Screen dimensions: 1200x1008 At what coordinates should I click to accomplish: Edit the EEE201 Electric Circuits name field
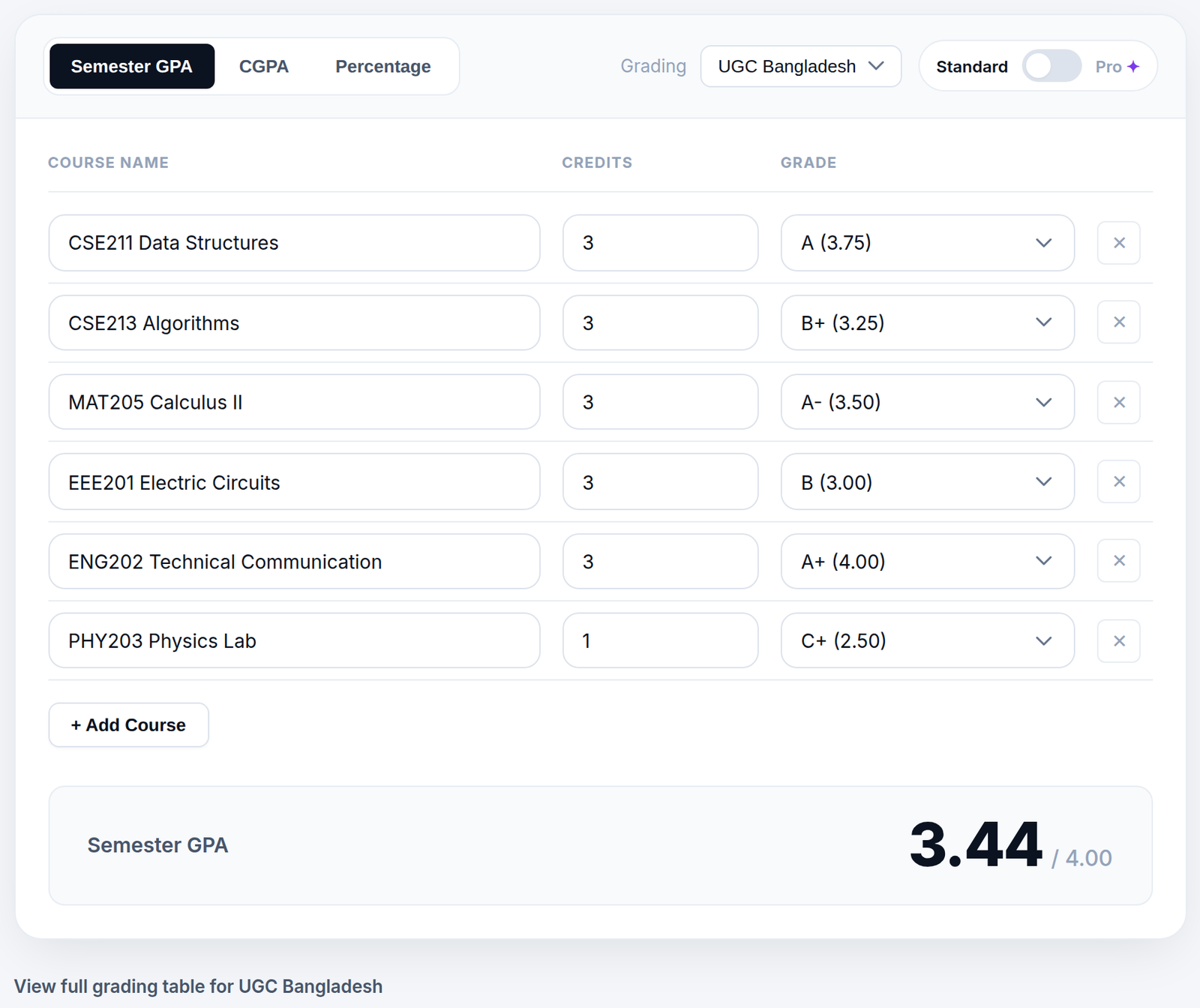[x=294, y=481]
